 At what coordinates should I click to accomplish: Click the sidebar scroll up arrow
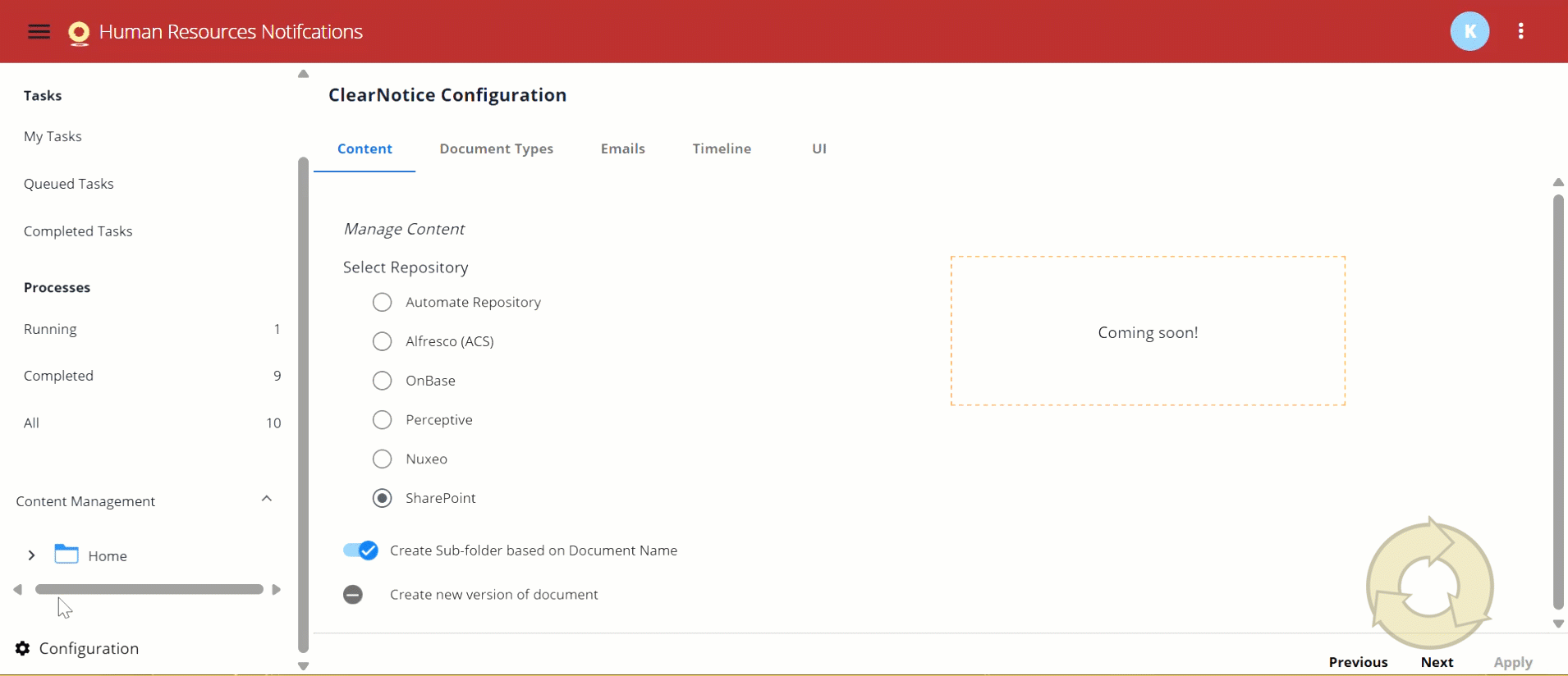point(303,74)
